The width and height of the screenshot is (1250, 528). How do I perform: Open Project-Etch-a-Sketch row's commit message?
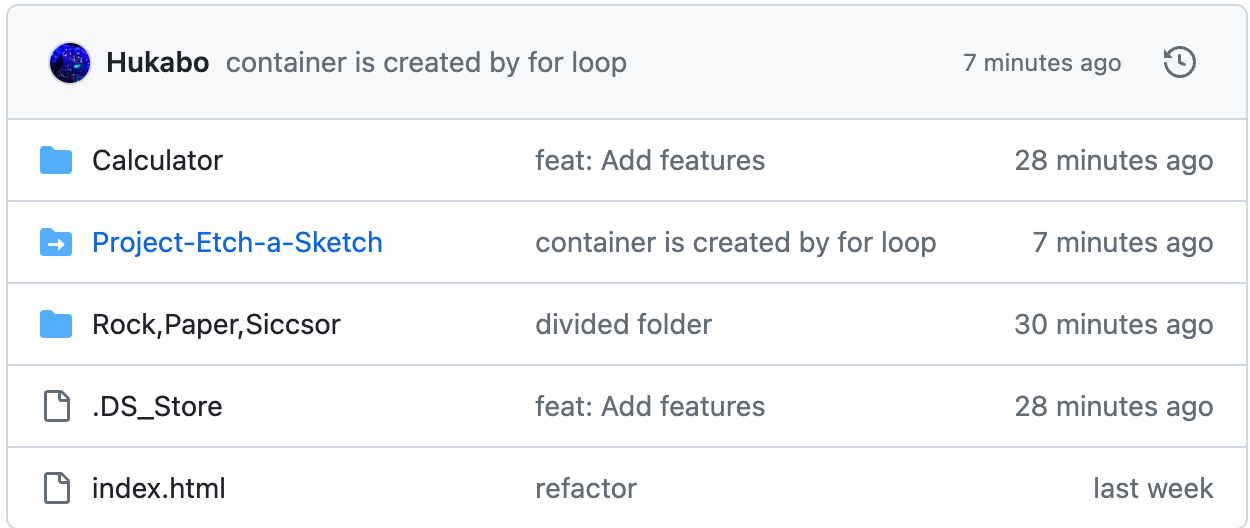click(735, 242)
